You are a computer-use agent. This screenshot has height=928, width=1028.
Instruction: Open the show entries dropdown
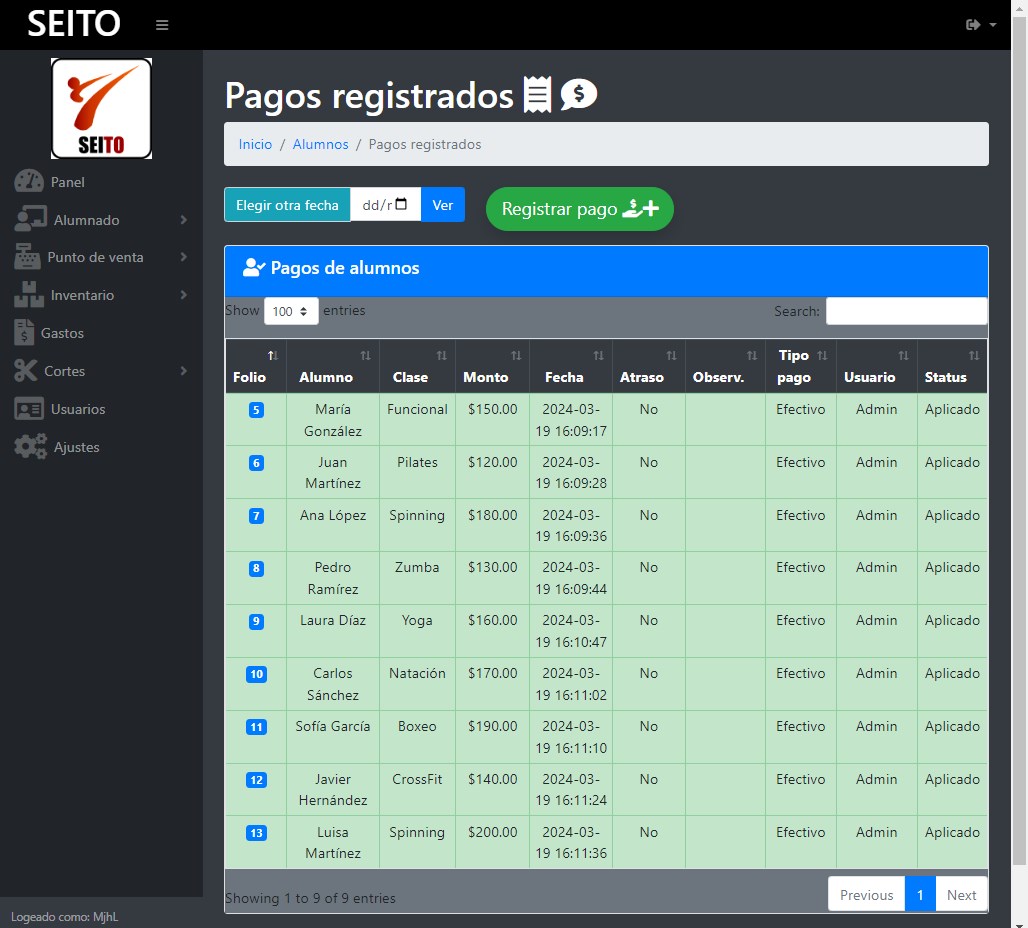click(x=291, y=311)
